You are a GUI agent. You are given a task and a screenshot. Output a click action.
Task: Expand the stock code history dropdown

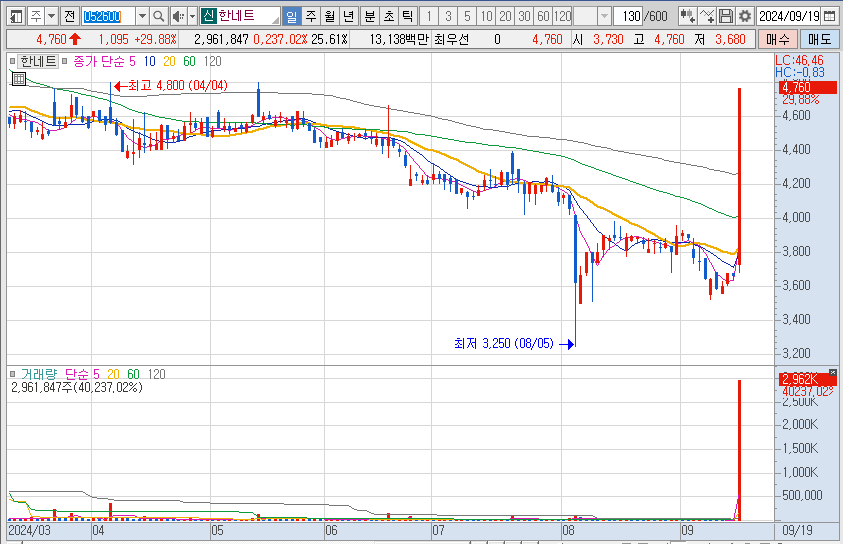tap(142, 16)
